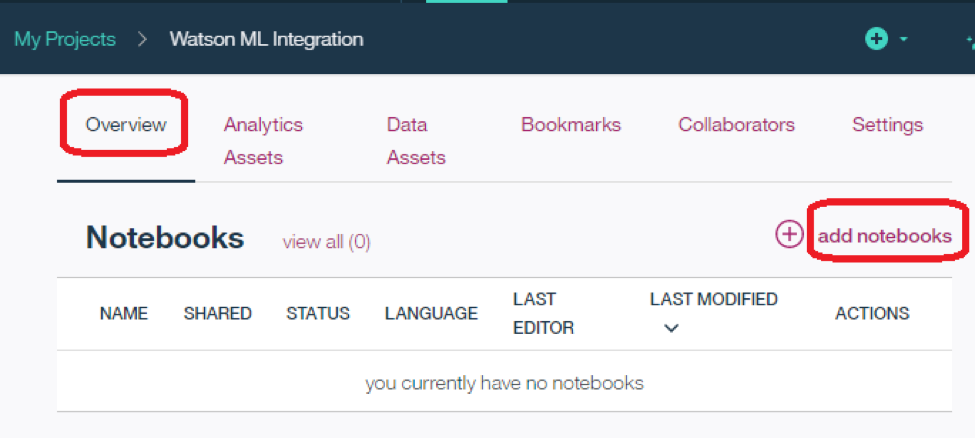
Task: Open the dropdown arrow beside teal plus
Action: coord(903,39)
